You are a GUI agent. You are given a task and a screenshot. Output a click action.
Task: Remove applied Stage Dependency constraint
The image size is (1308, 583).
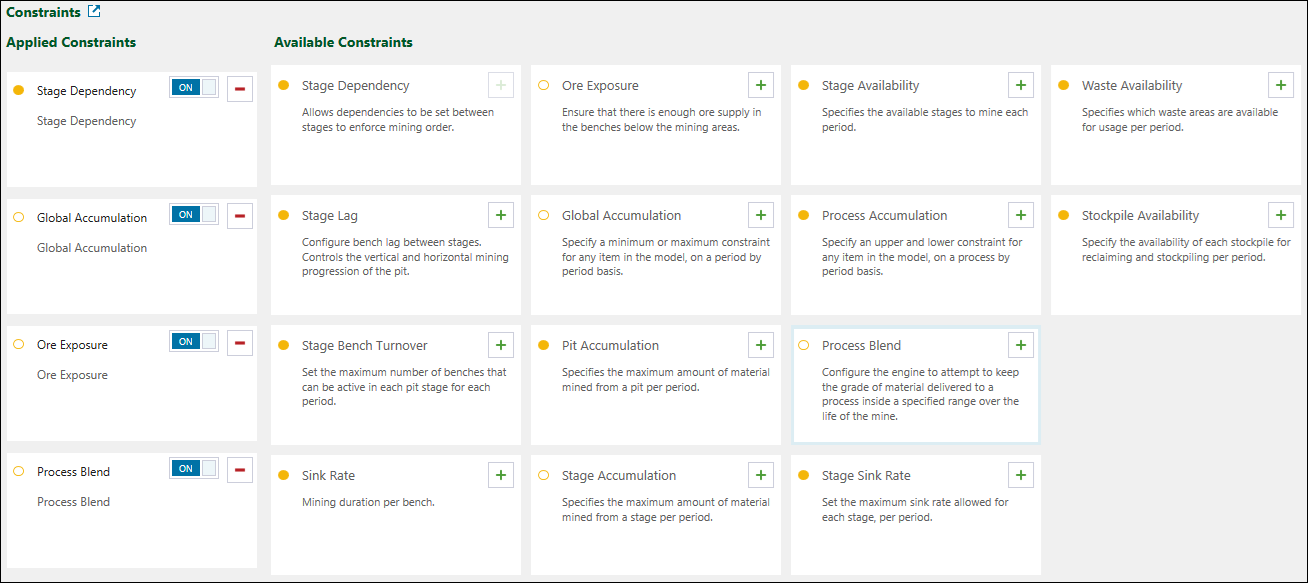pyautogui.click(x=240, y=88)
